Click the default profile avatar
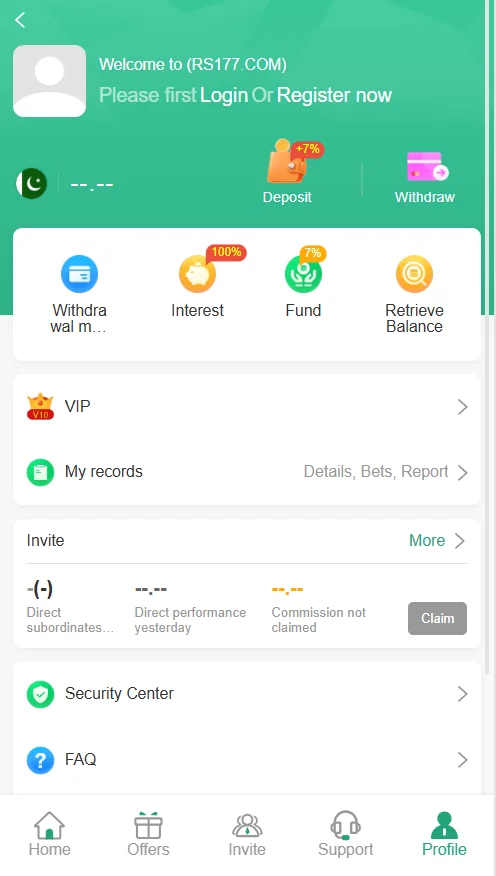 pyautogui.click(x=50, y=81)
